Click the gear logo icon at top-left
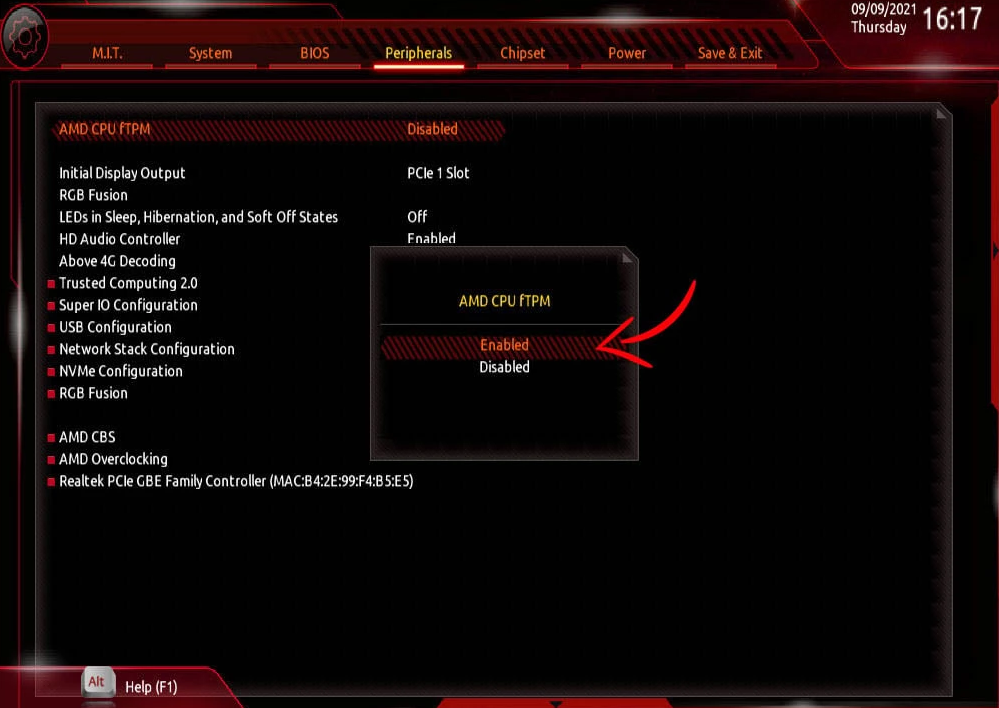 pyautogui.click(x=24, y=36)
